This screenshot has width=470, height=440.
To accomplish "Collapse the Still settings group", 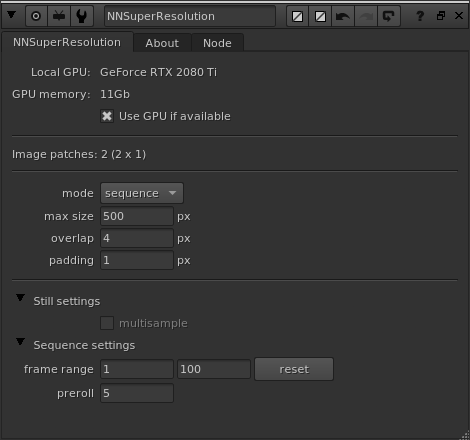I will (x=20, y=298).
